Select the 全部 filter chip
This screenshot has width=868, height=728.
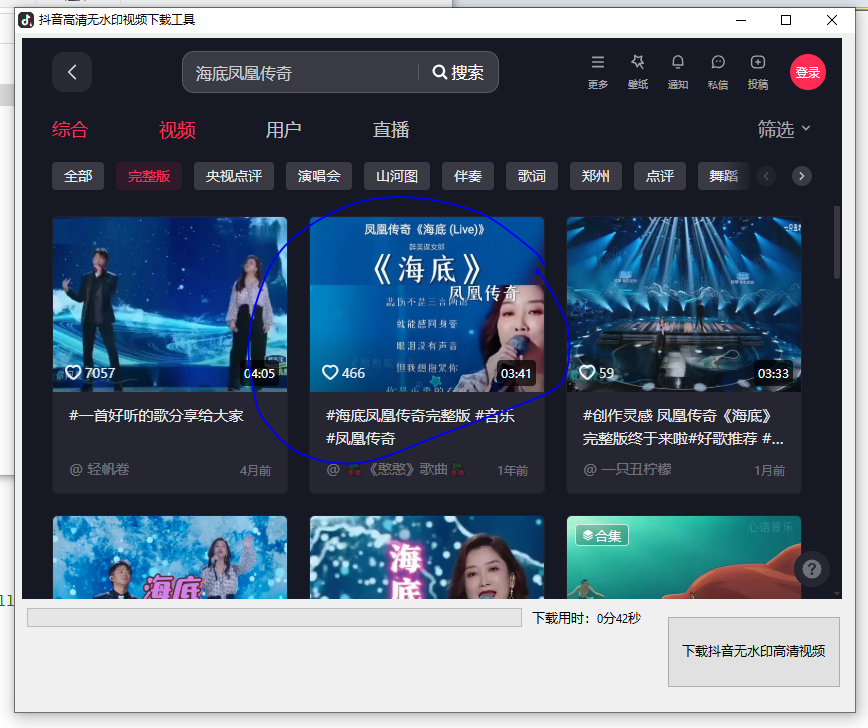[x=78, y=176]
